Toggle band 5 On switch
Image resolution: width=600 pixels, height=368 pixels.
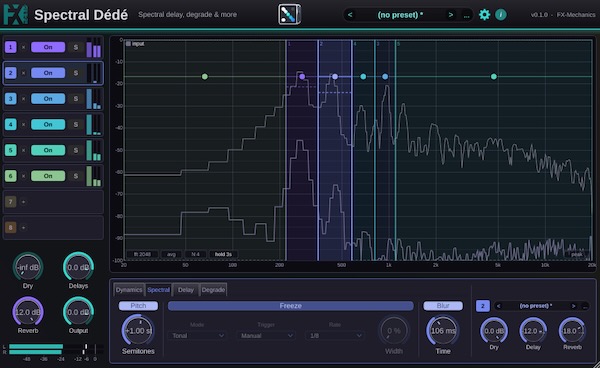coord(48,150)
